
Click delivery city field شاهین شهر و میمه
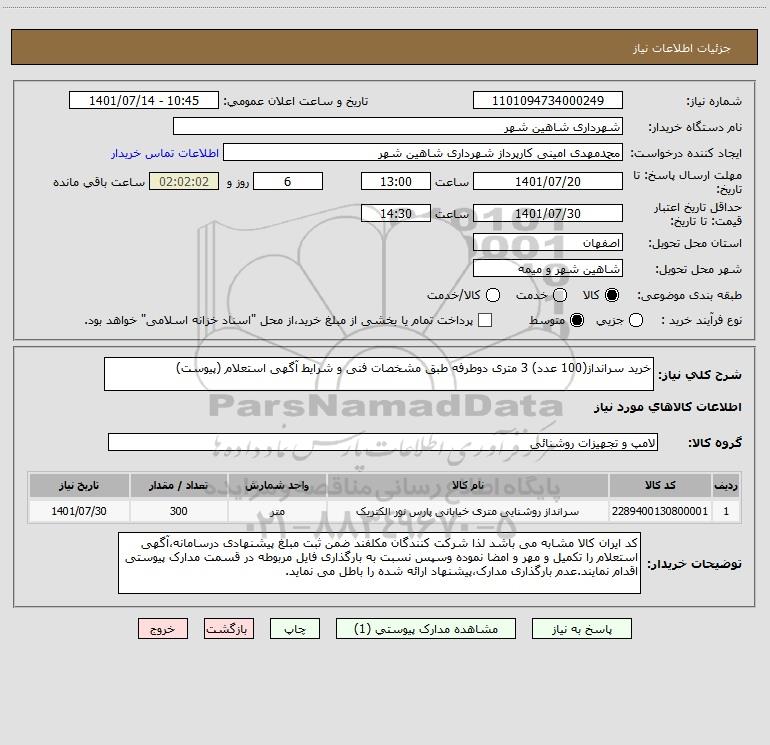(548, 269)
